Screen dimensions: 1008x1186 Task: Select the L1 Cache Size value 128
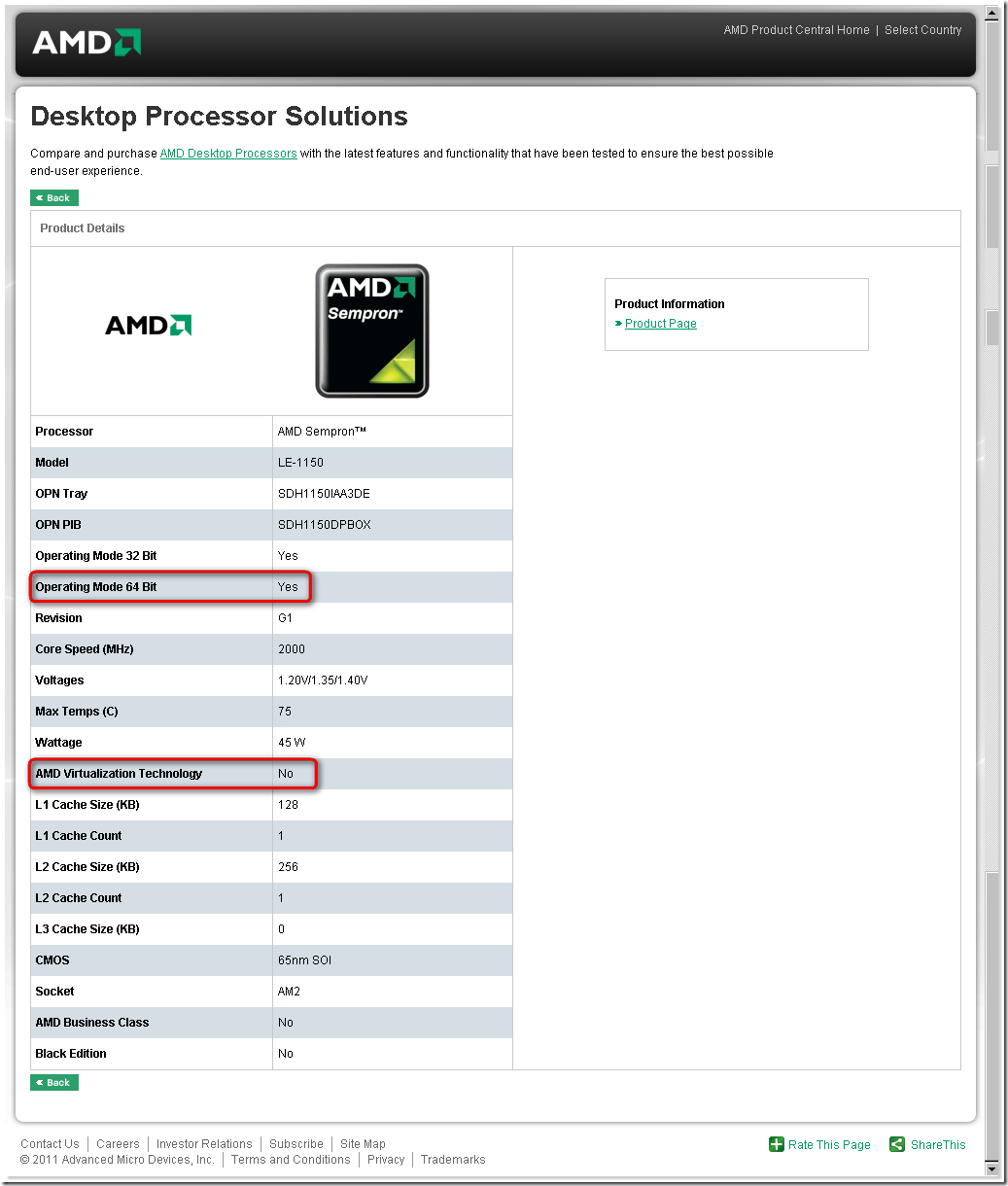[x=288, y=805]
